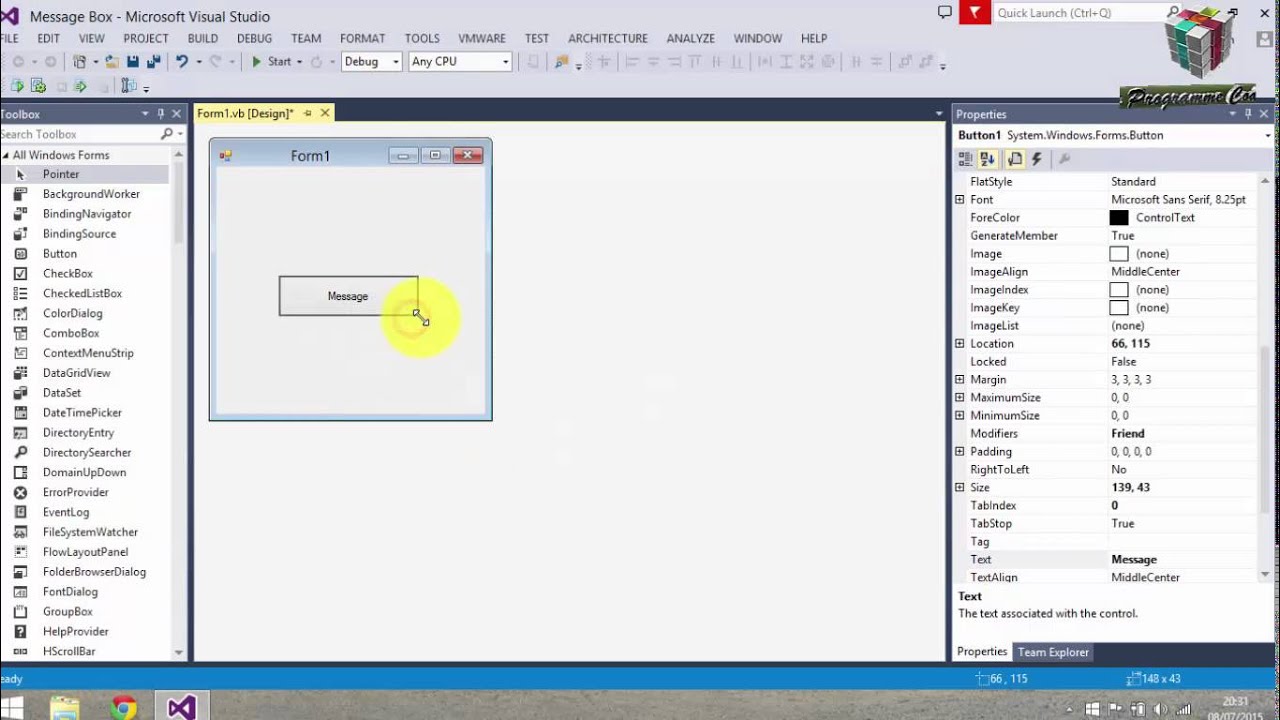Switch Properties to Categorized view icon
Screen dimensions: 1280x720
965,159
